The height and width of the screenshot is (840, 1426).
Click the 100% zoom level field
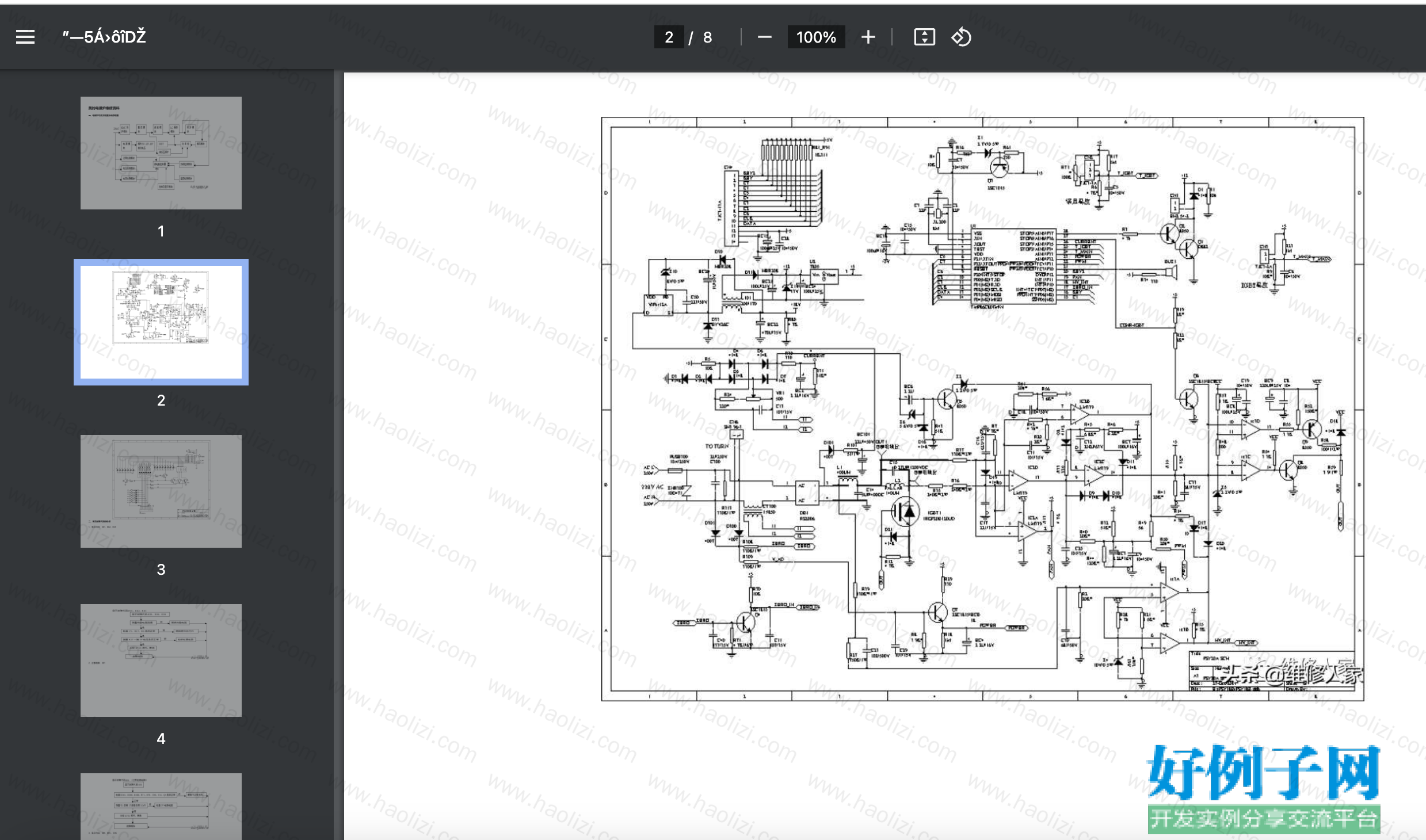click(x=816, y=37)
